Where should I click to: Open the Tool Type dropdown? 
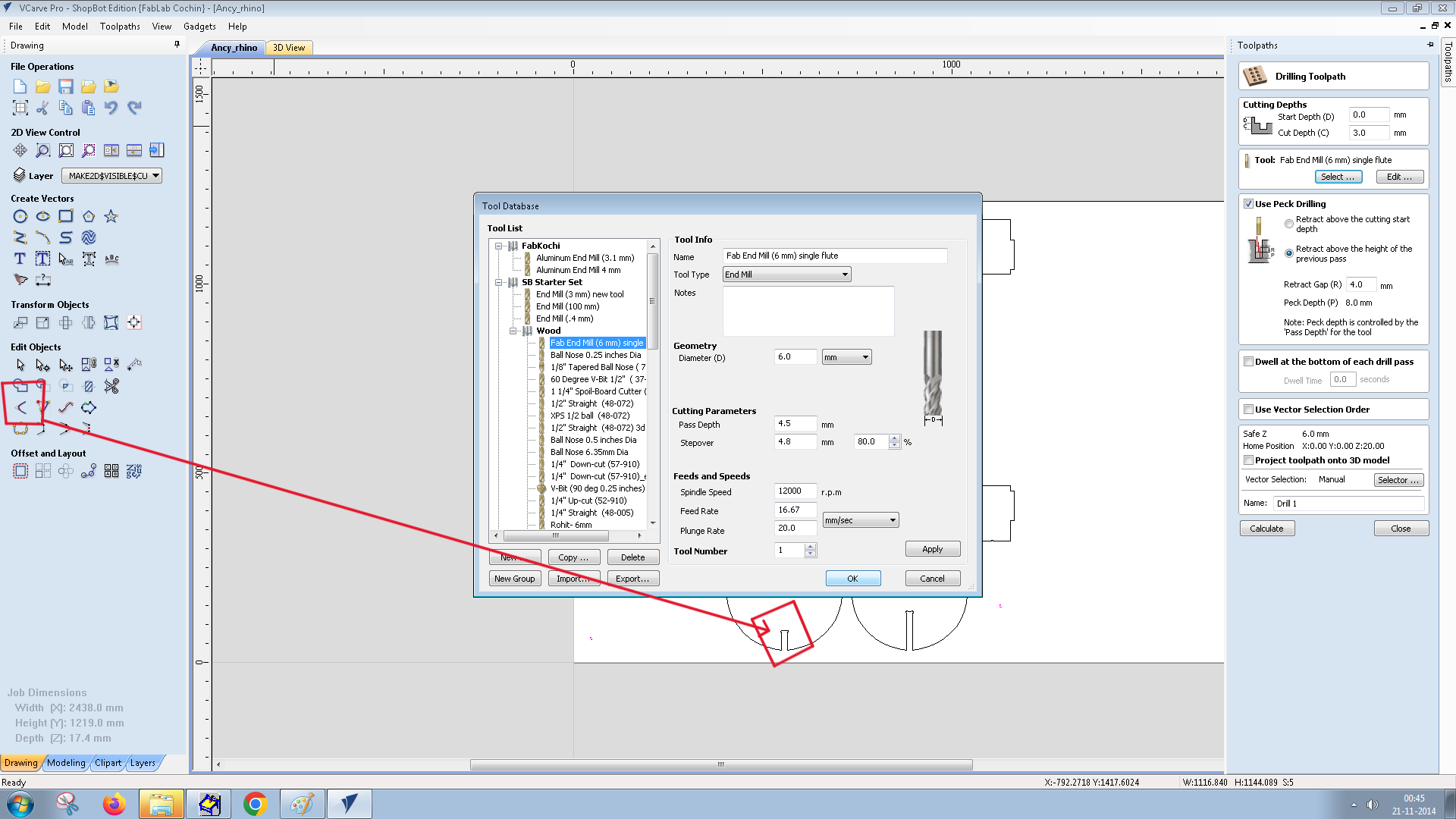click(x=786, y=275)
